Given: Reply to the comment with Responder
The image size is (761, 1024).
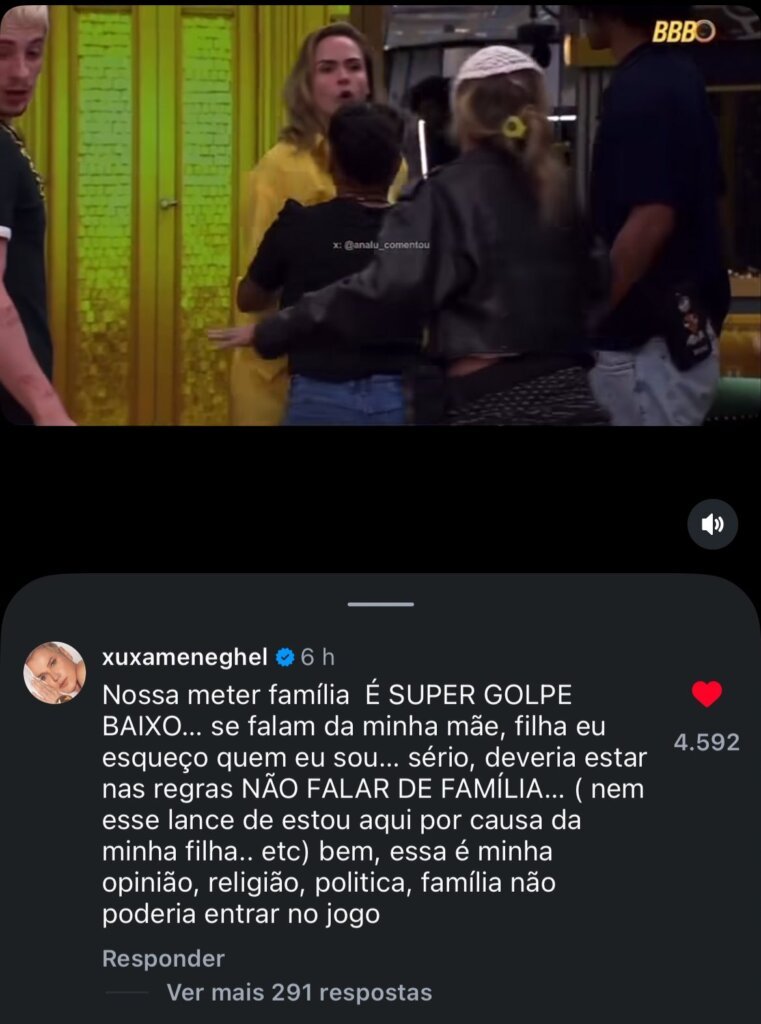Looking at the screenshot, I should pos(163,958).
